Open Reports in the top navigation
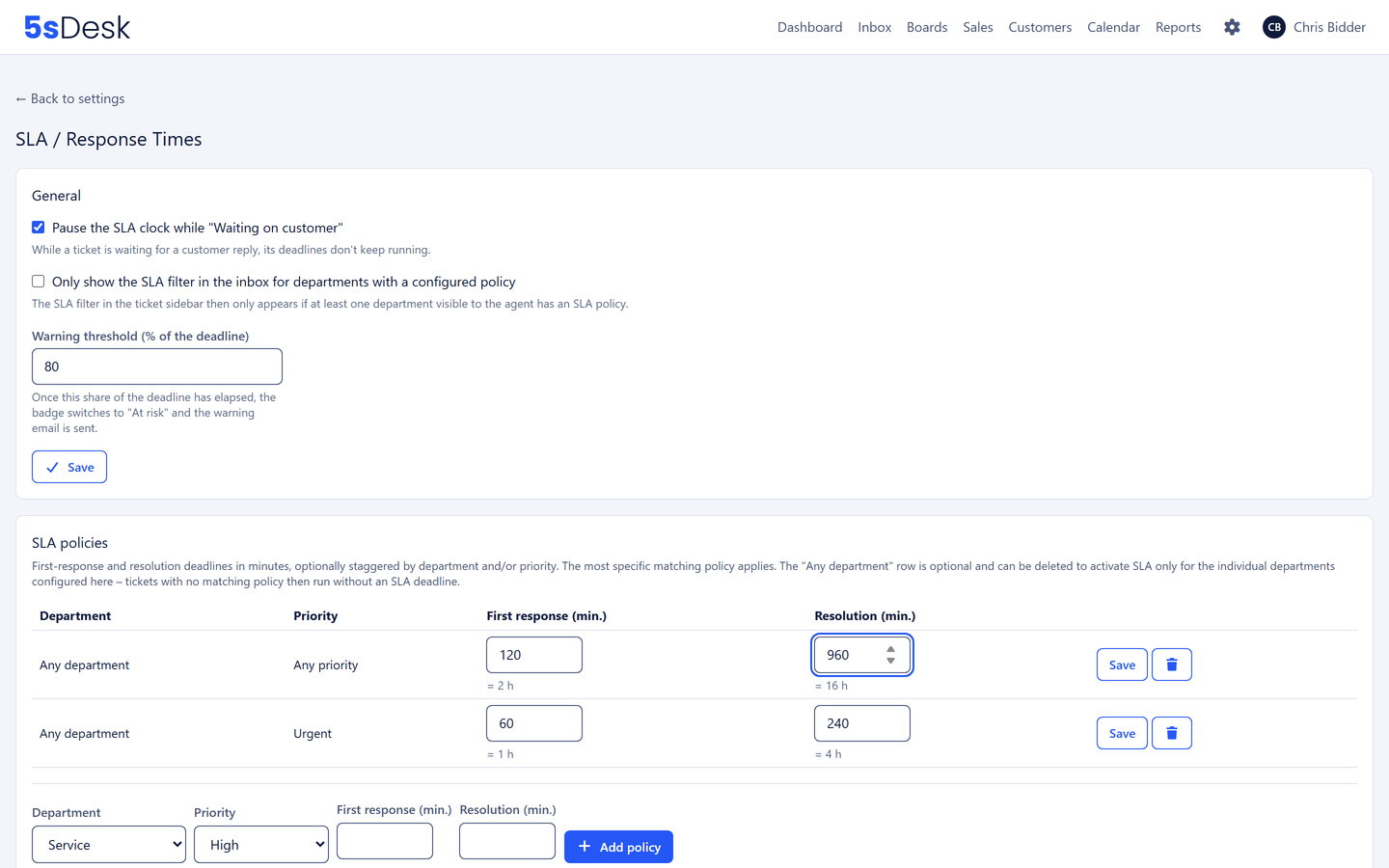This screenshot has height=868, width=1389. point(1179,27)
